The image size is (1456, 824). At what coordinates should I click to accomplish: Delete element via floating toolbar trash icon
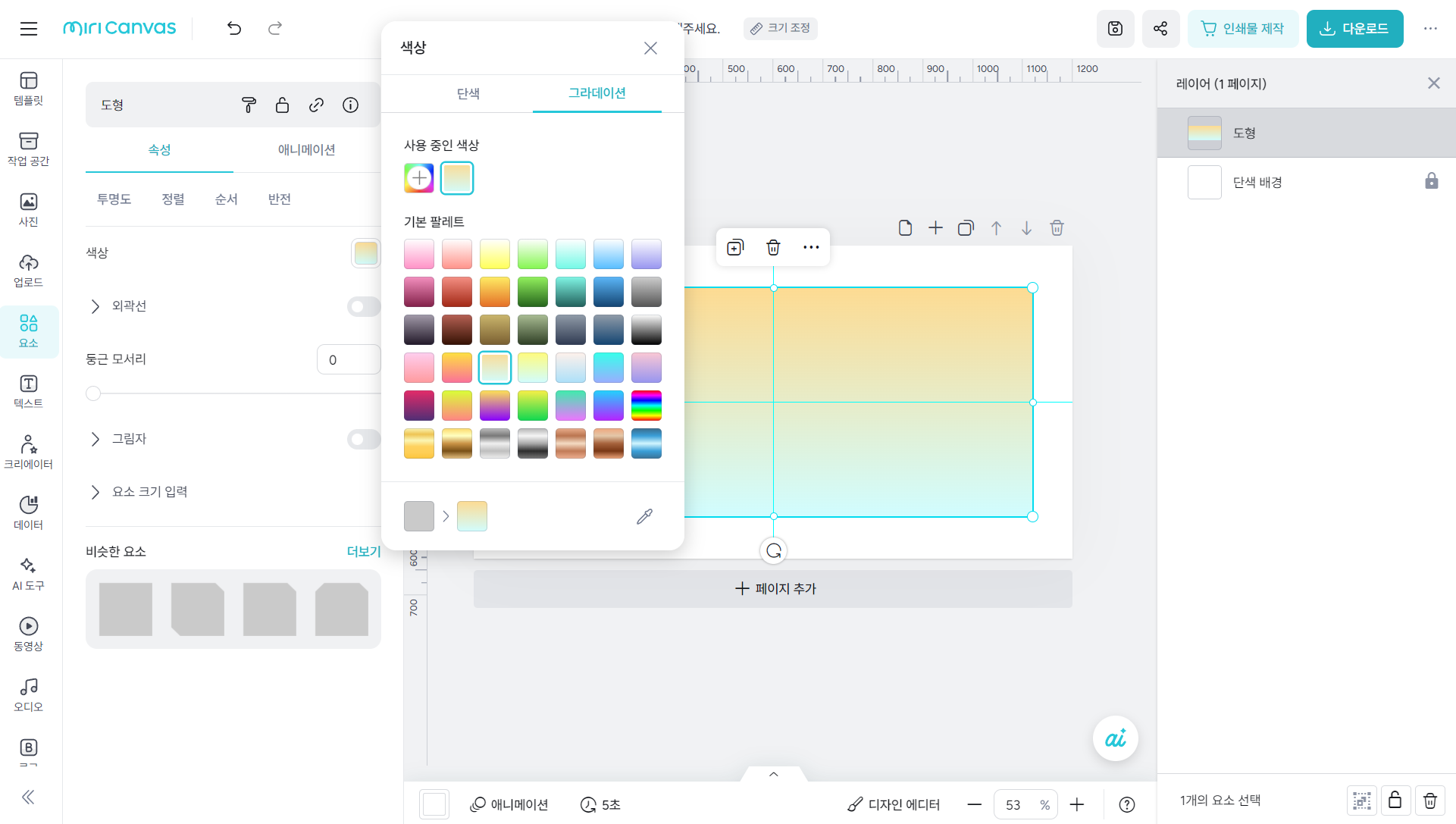click(773, 247)
